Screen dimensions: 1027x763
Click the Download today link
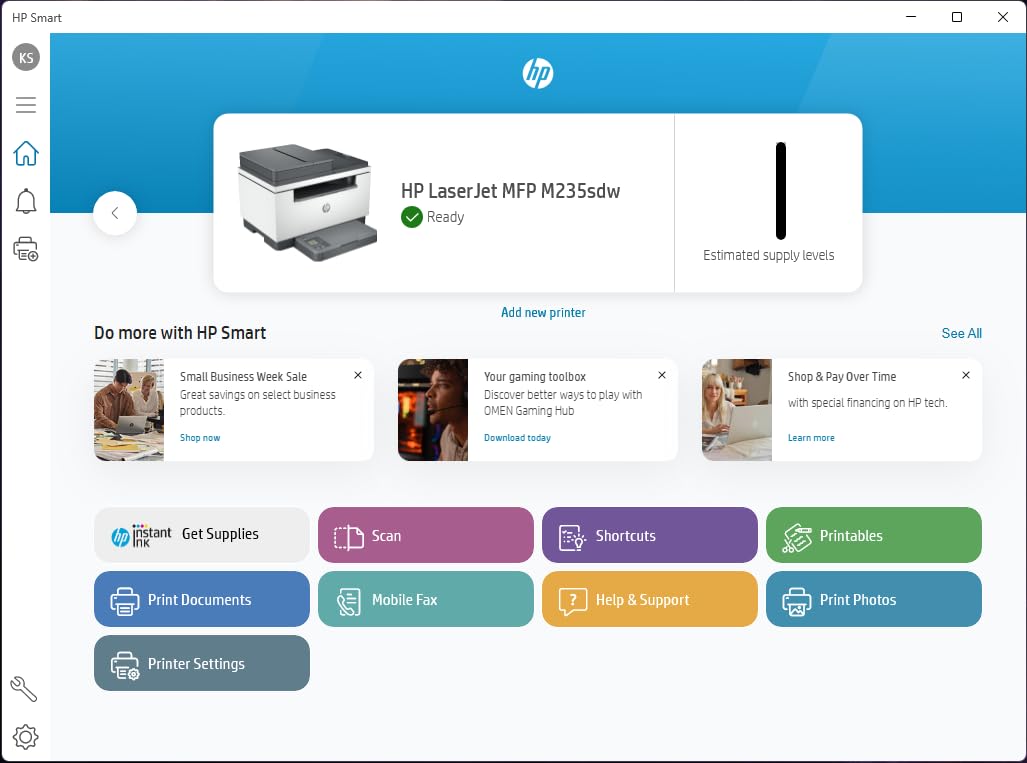[517, 437]
